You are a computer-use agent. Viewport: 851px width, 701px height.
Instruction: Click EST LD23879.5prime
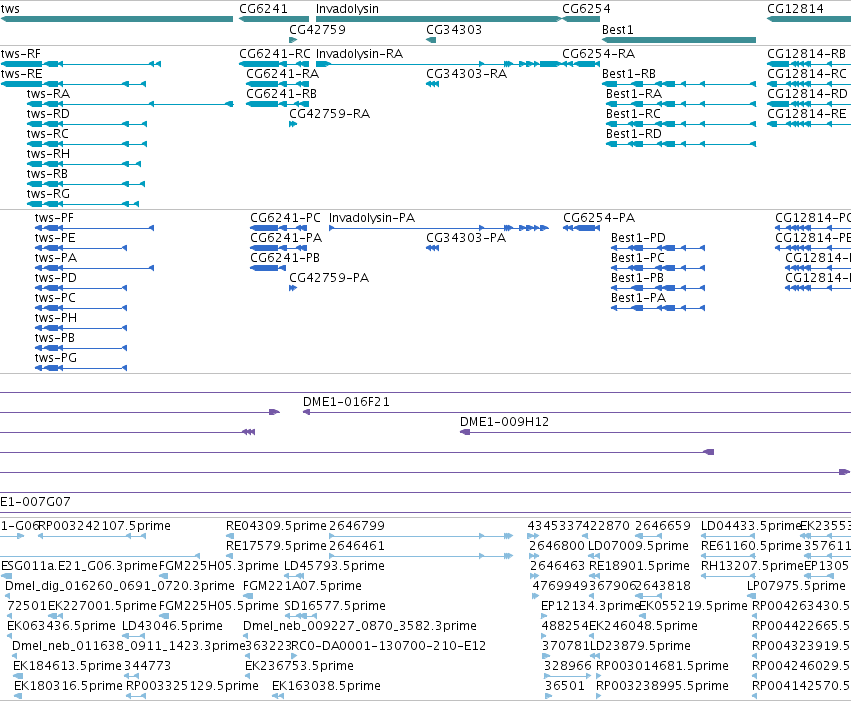(640, 646)
